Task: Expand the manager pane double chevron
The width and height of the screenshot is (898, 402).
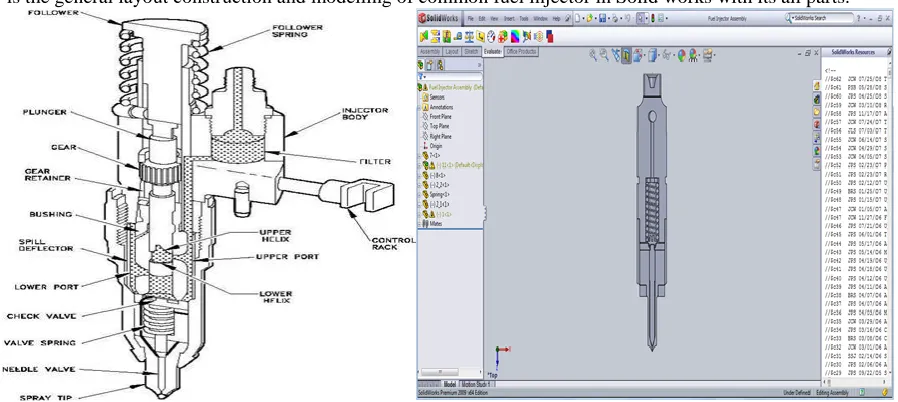Action: (x=479, y=65)
